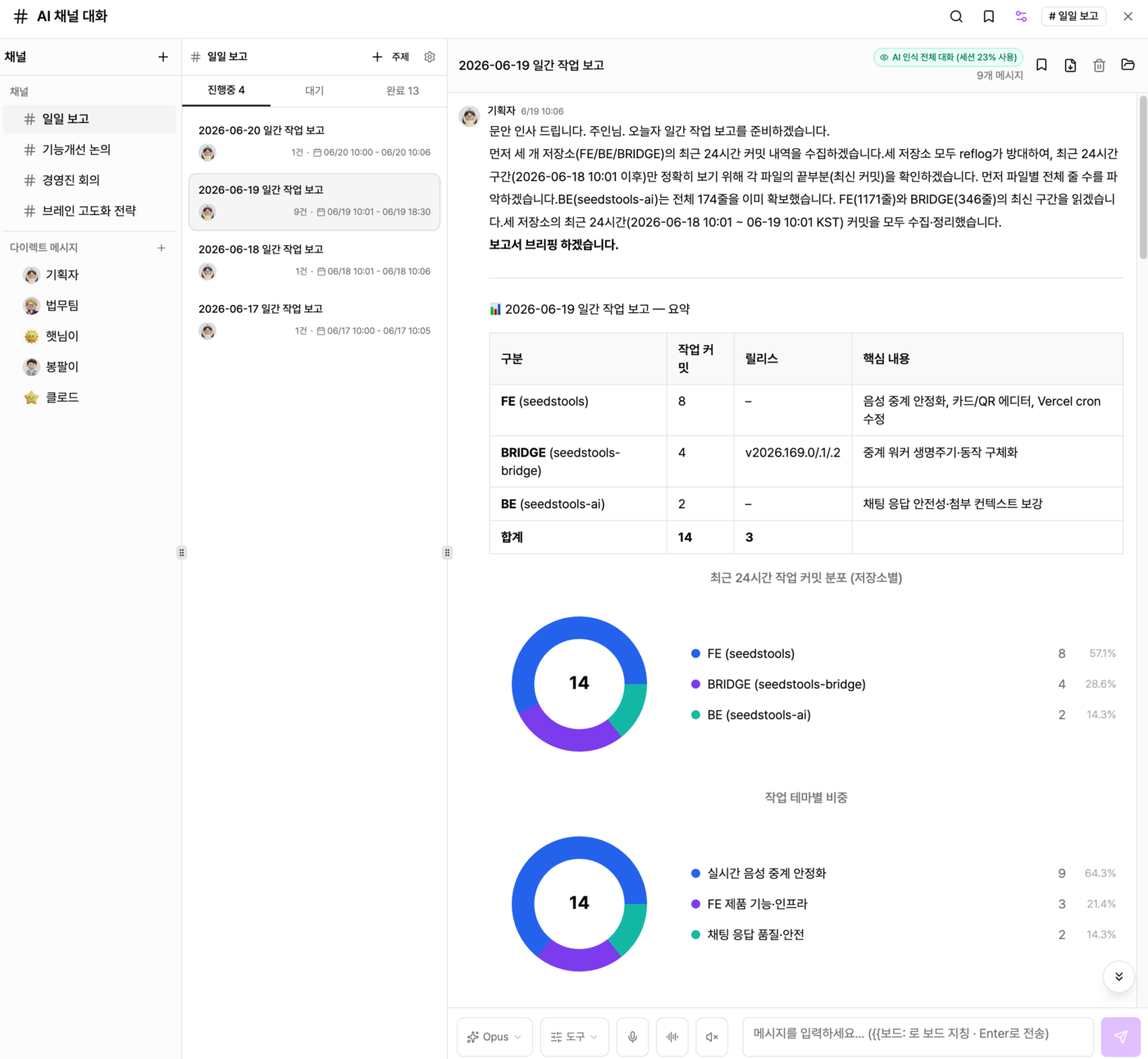Open direct message with 클로드

click(89, 398)
